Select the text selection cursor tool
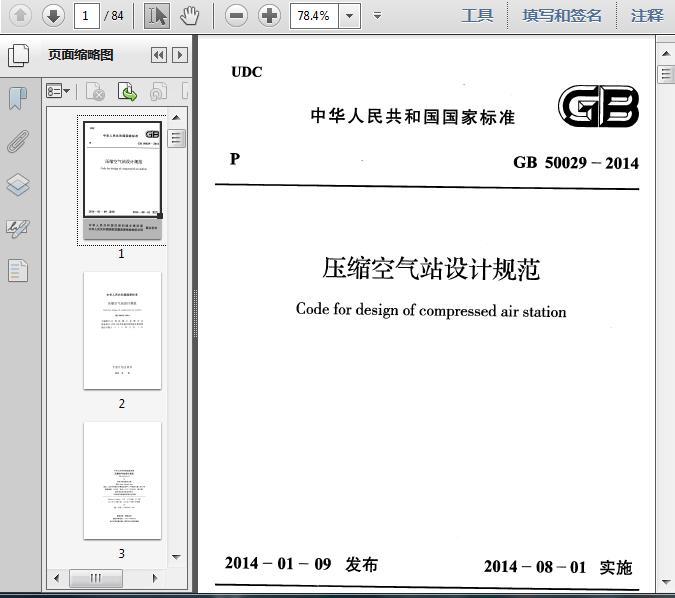Image resolution: width=675 pixels, height=598 pixels. pos(157,16)
